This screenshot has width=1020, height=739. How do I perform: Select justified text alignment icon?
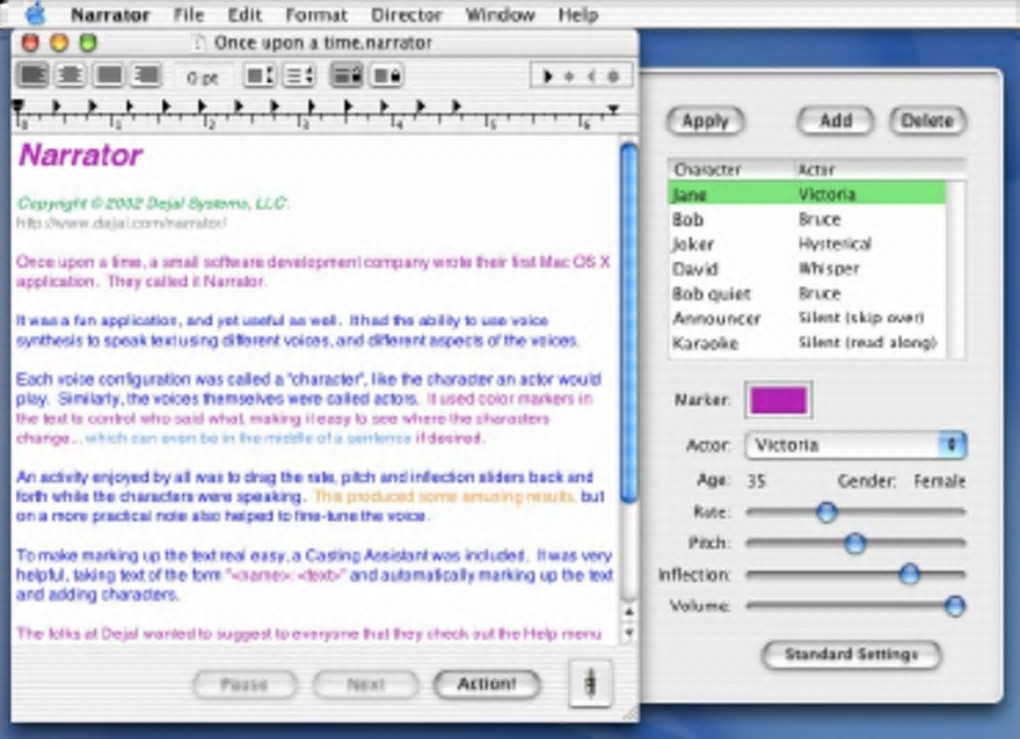tap(108, 75)
